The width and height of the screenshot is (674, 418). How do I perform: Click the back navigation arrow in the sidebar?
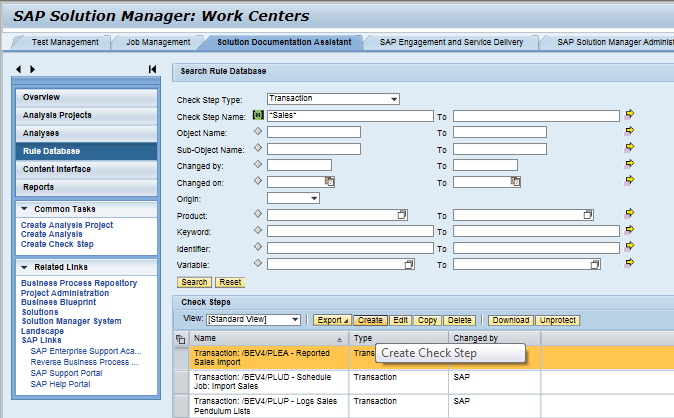click(x=18, y=69)
